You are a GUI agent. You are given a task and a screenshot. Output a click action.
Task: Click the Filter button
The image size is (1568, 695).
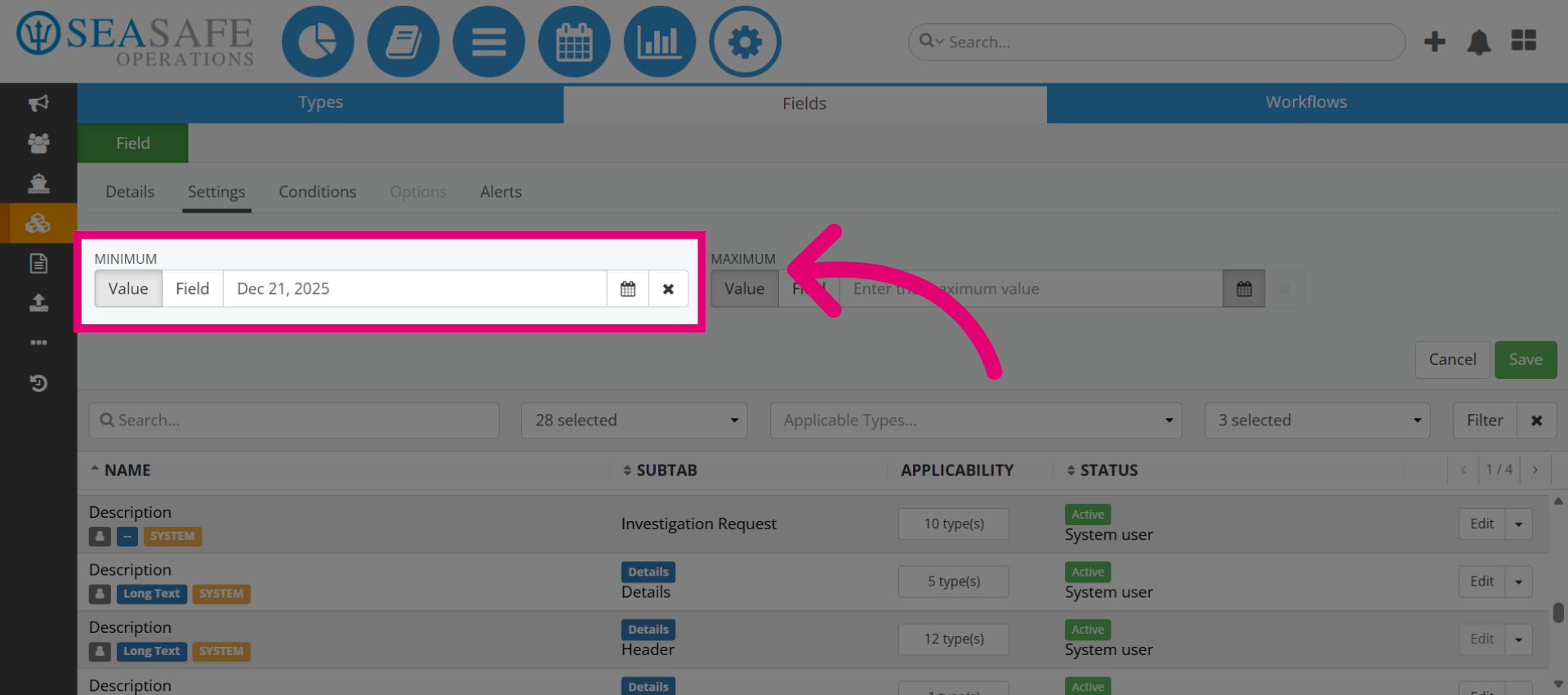point(1485,421)
